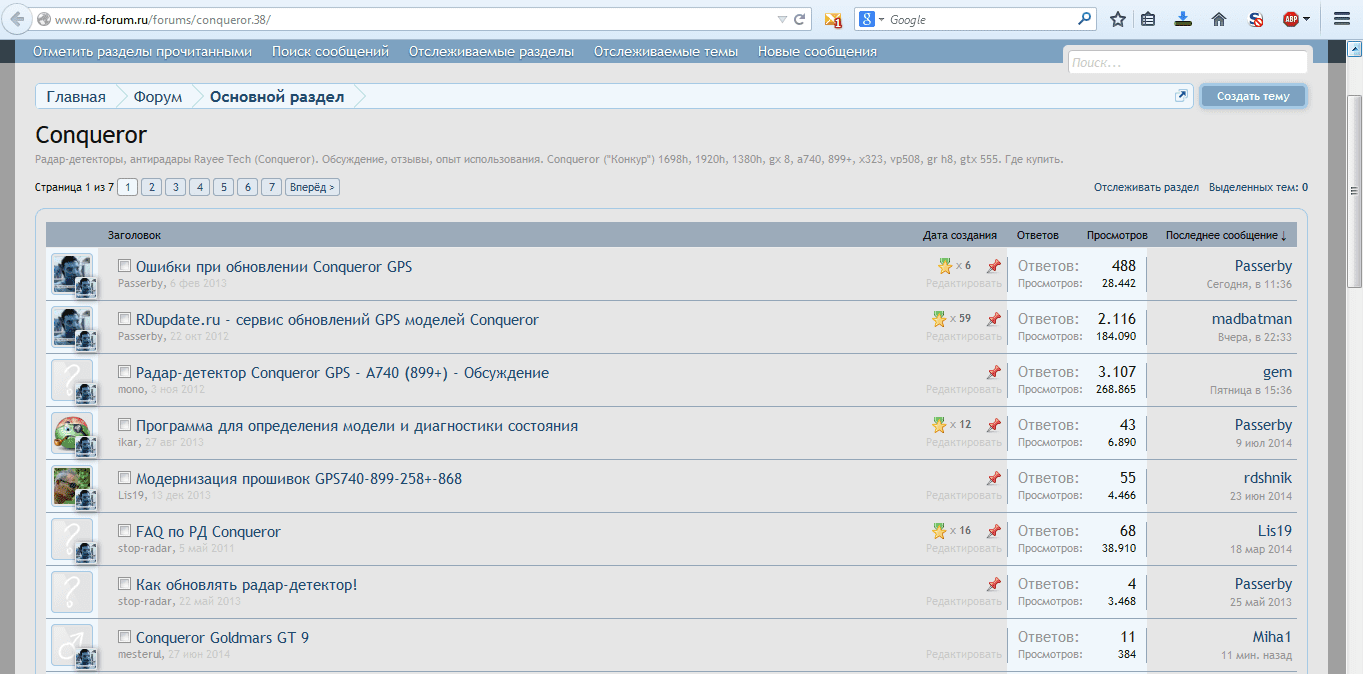Expand the URL bar history dropdown
The height and width of the screenshot is (674, 1363).
click(x=782, y=19)
